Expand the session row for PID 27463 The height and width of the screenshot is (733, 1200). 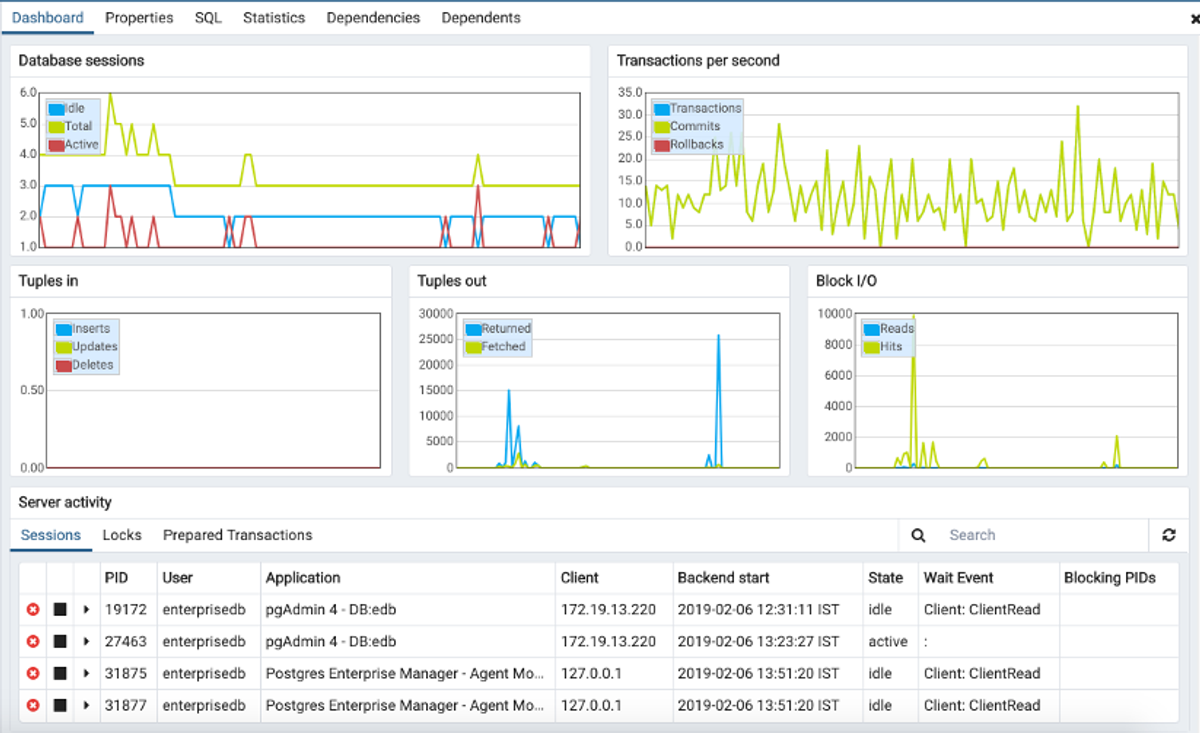pos(86,642)
